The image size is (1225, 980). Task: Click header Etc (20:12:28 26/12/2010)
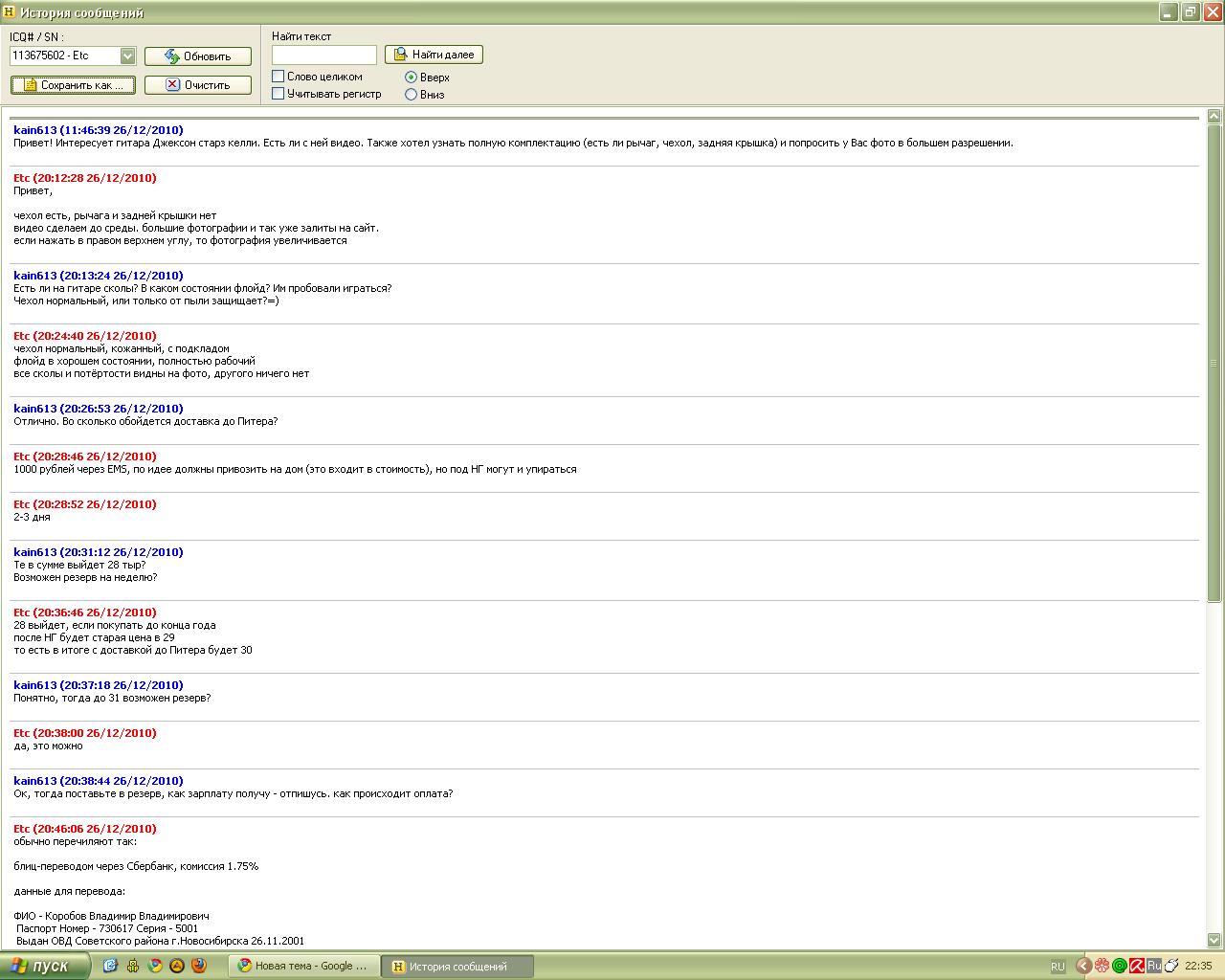point(85,178)
